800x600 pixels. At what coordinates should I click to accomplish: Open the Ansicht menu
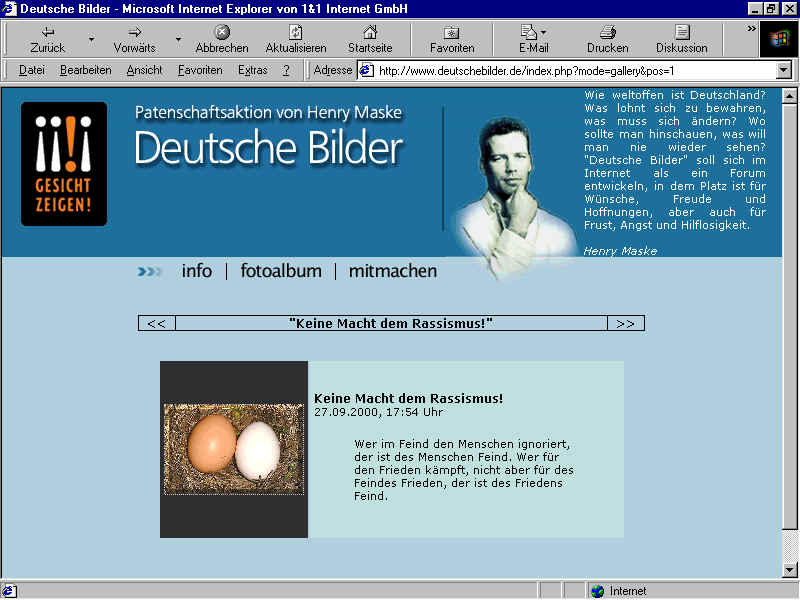[144, 70]
